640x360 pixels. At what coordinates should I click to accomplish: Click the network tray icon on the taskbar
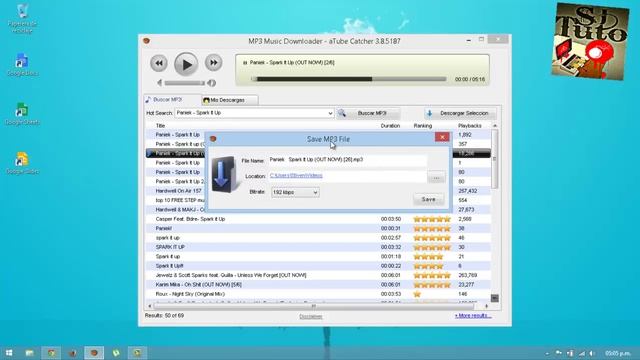pyautogui.click(x=582, y=353)
